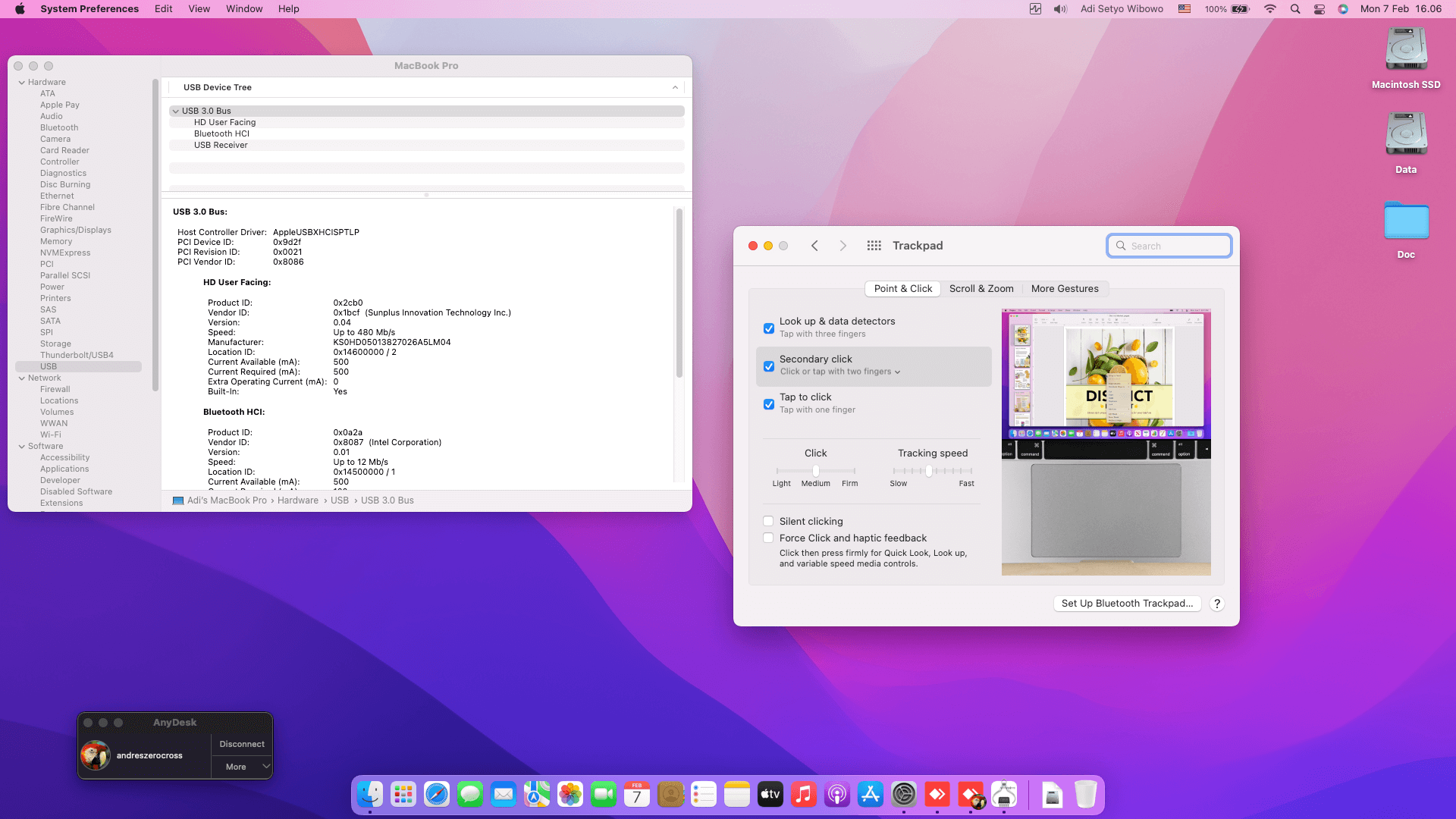Select Graphics/Displays in sidebar
This screenshot has height=819, width=1456.
coord(76,230)
